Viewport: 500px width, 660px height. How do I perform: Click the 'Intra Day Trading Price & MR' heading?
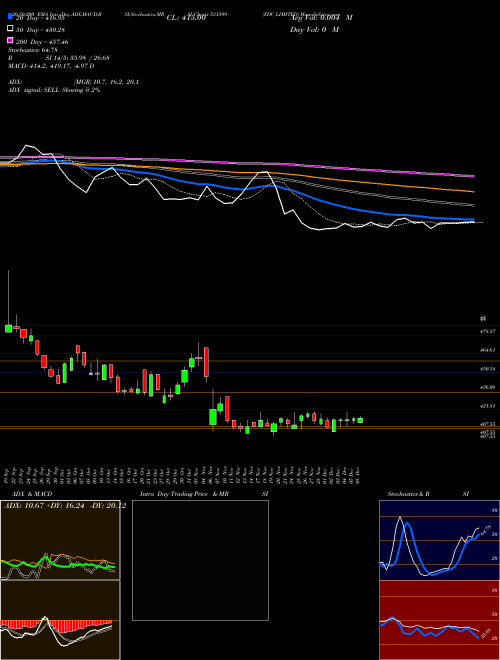184,494
